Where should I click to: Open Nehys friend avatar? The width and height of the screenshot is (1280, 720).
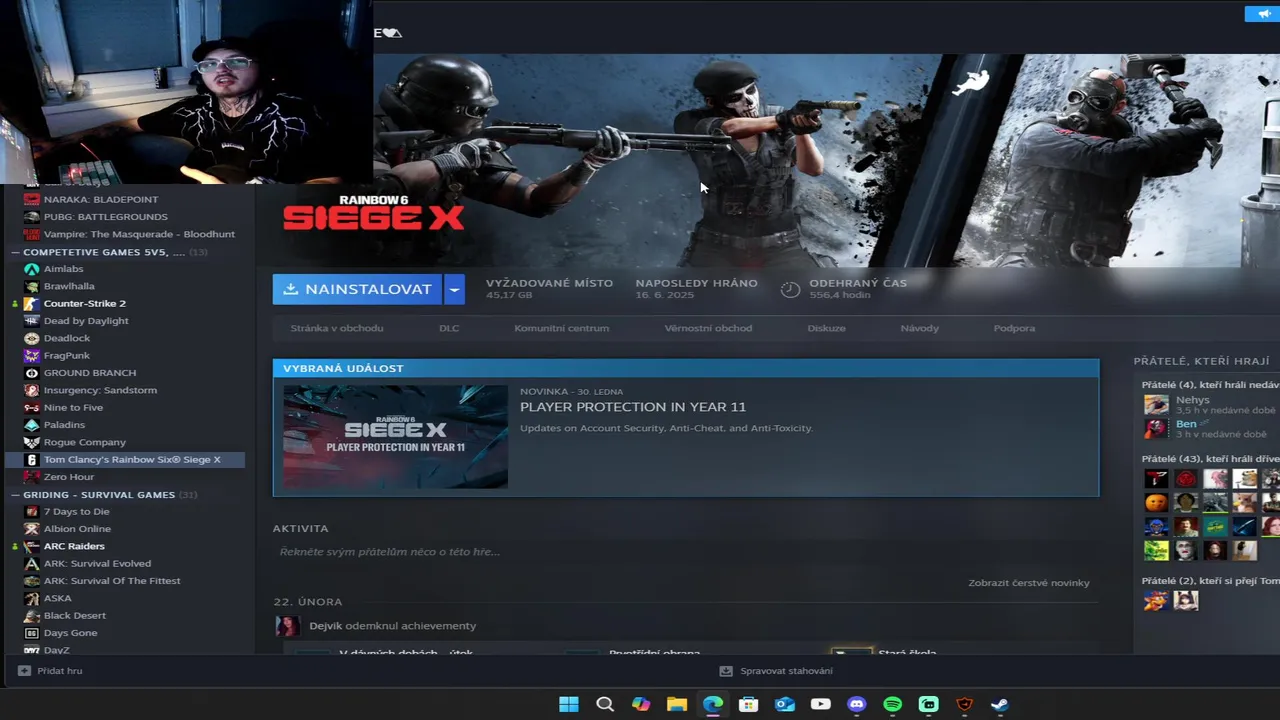coord(1156,405)
